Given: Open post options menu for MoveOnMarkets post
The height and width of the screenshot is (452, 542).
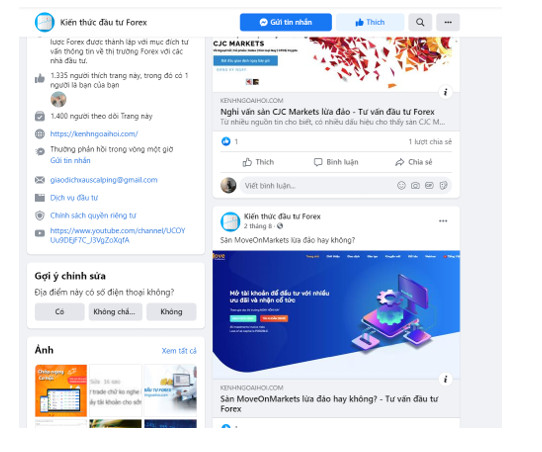Looking at the screenshot, I should [x=443, y=221].
